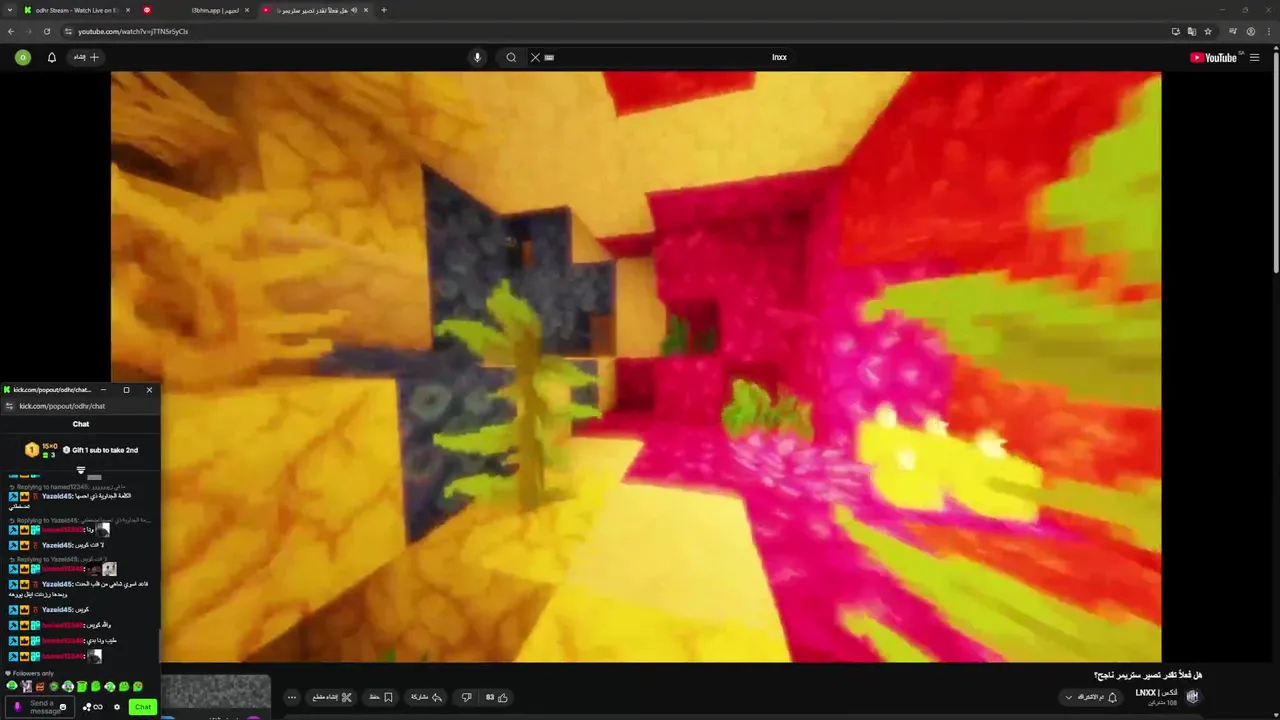Image resolution: width=1280 pixels, height=720 pixels.
Task: Click the Kick popout site settings icon
Action: click(9, 406)
